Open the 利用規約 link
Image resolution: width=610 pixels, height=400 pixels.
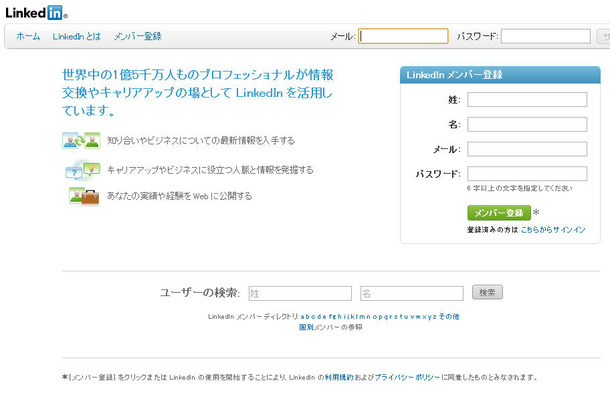pos(339,377)
